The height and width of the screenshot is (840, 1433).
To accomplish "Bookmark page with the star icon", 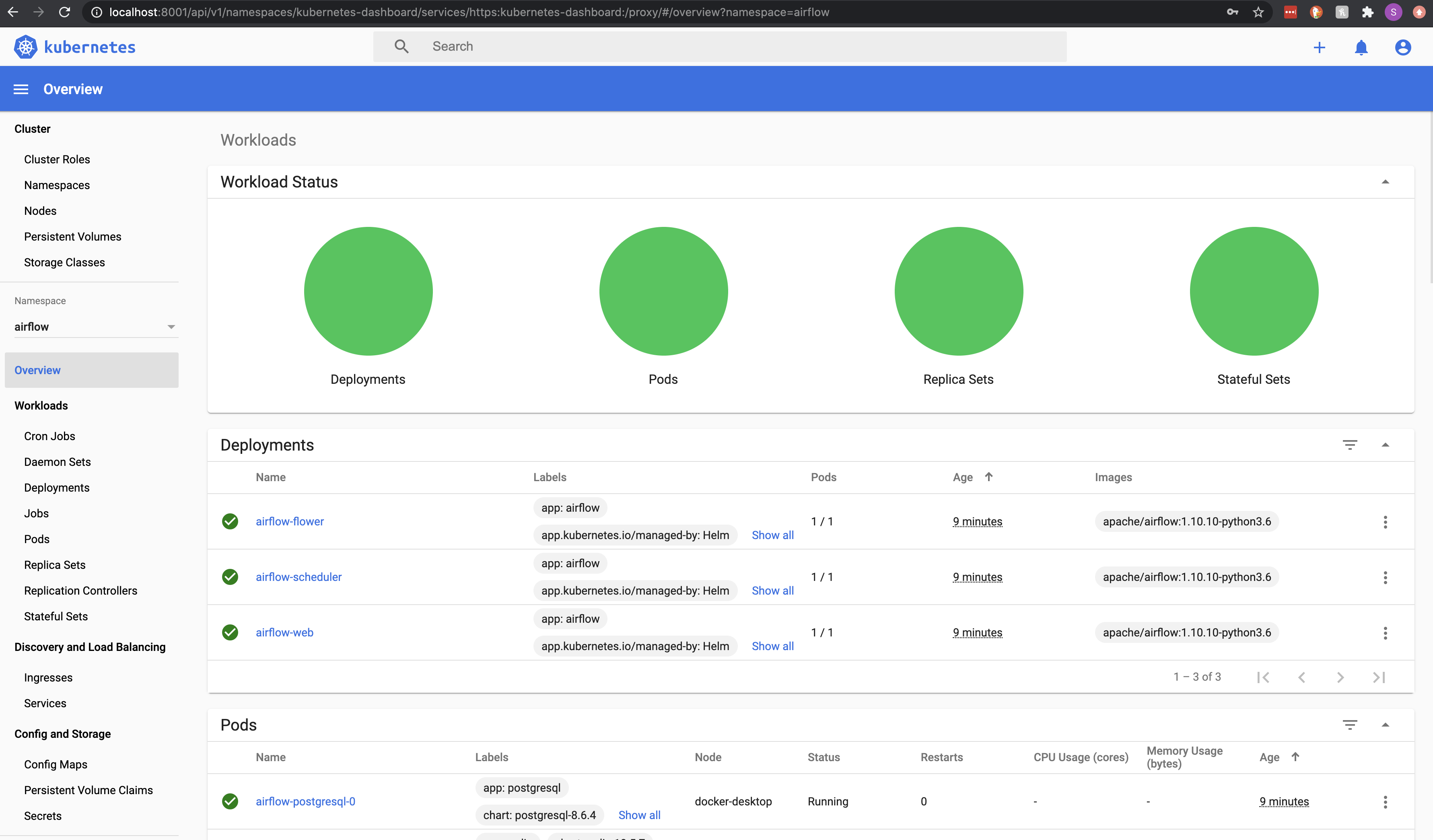I will coord(1258,12).
